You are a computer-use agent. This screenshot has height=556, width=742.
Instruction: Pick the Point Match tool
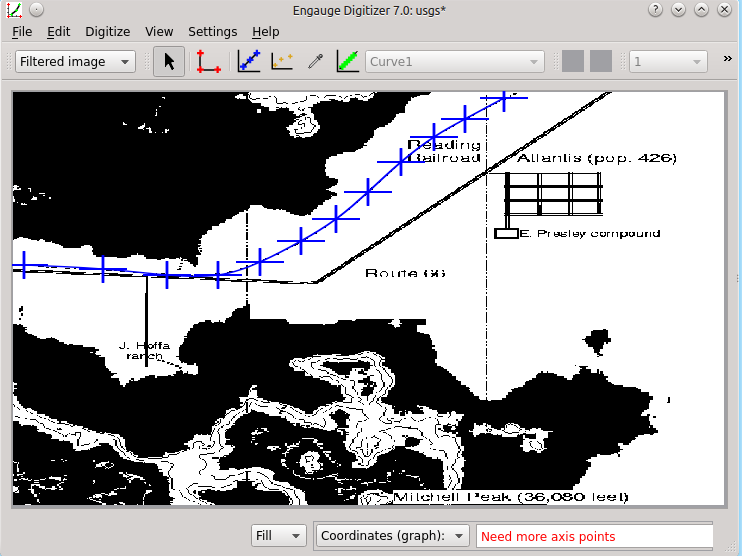pyautogui.click(x=282, y=61)
